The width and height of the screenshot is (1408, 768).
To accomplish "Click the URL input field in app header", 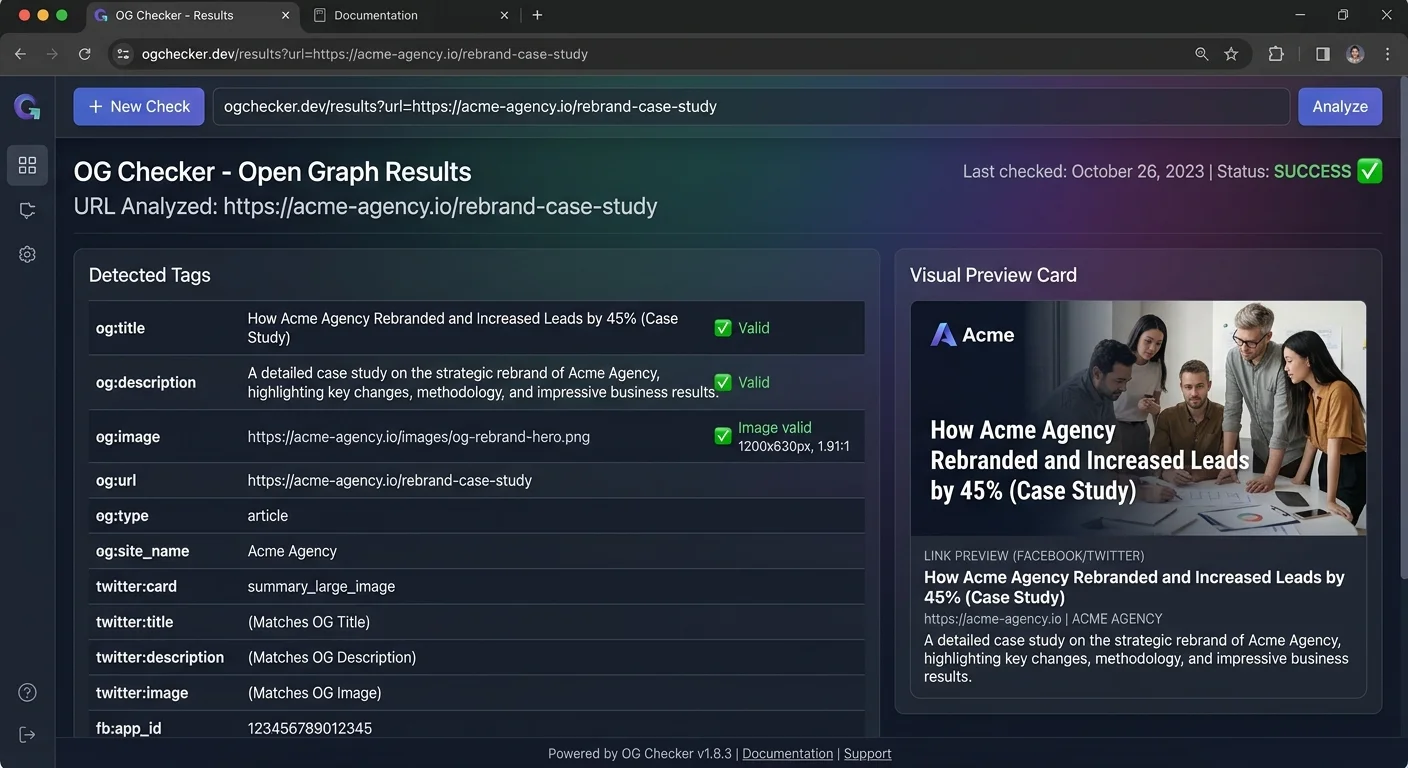I will (751, 106).
